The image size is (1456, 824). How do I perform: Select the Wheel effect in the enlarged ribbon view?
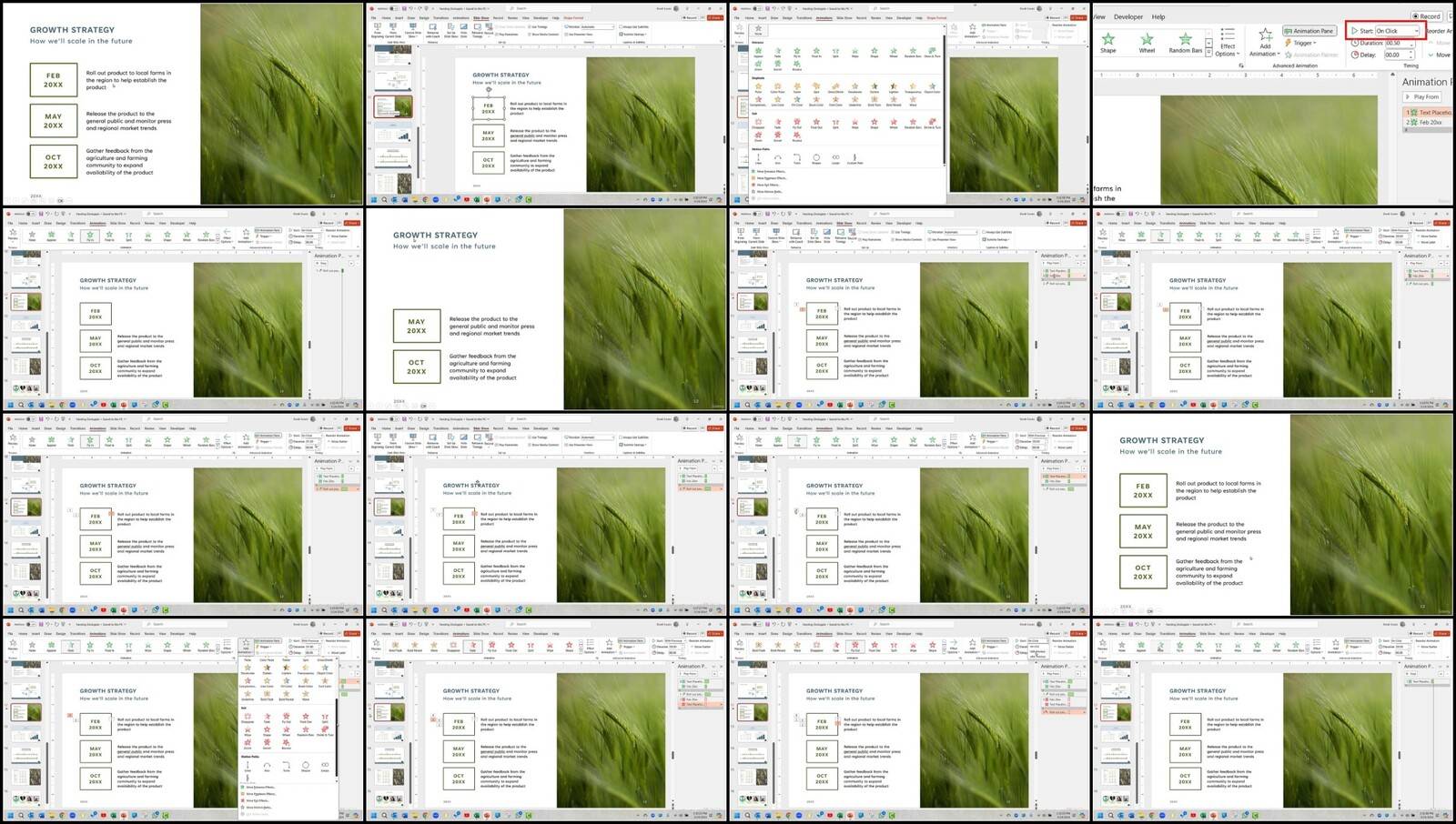point(1147,43)
